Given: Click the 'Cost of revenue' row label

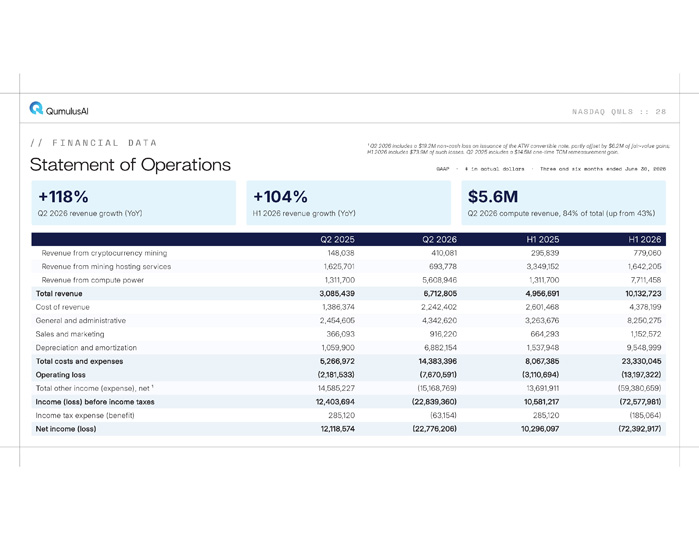Looking at the screenshot, I should pos(62,307).
